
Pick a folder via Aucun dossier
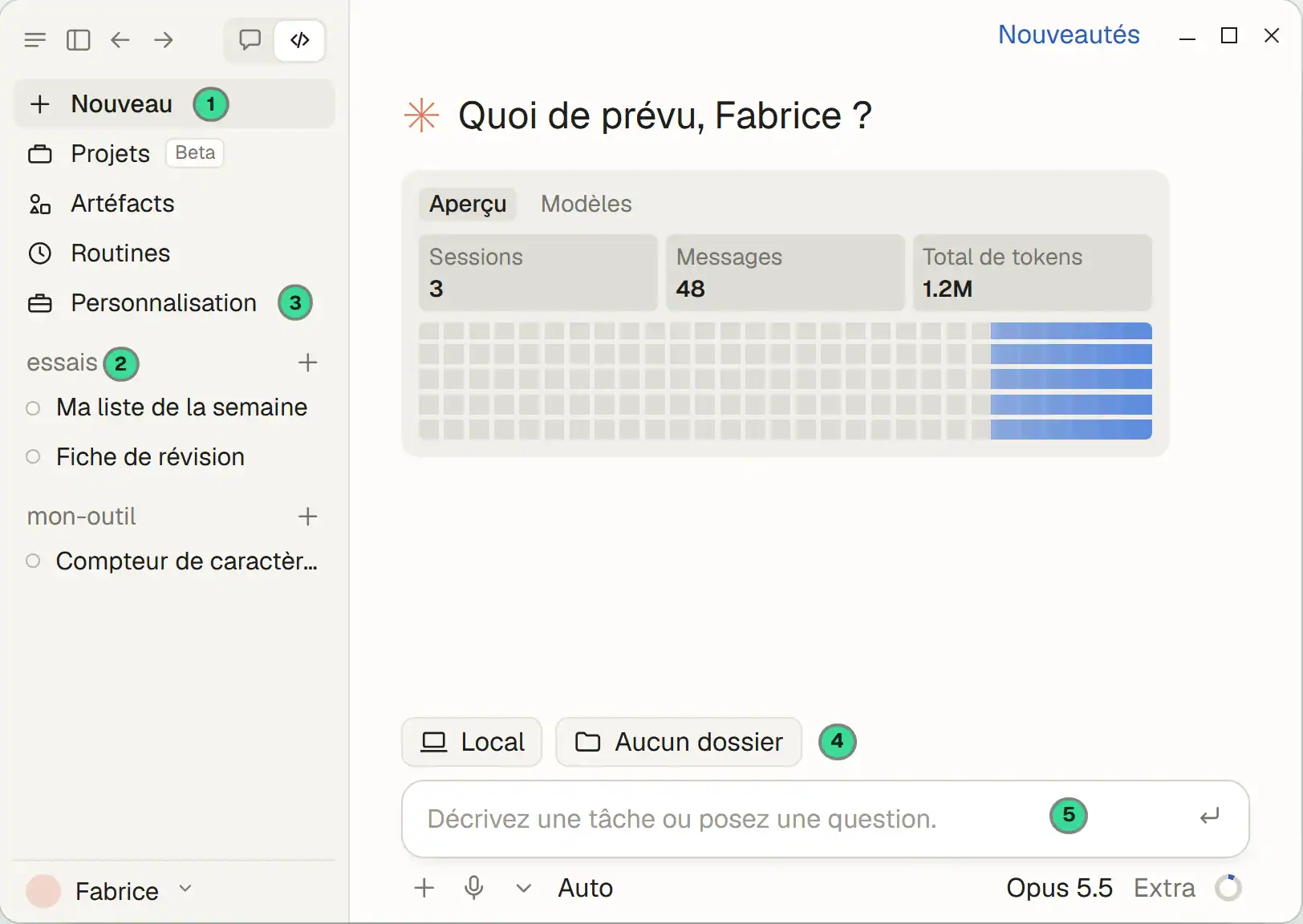[679, 742]
